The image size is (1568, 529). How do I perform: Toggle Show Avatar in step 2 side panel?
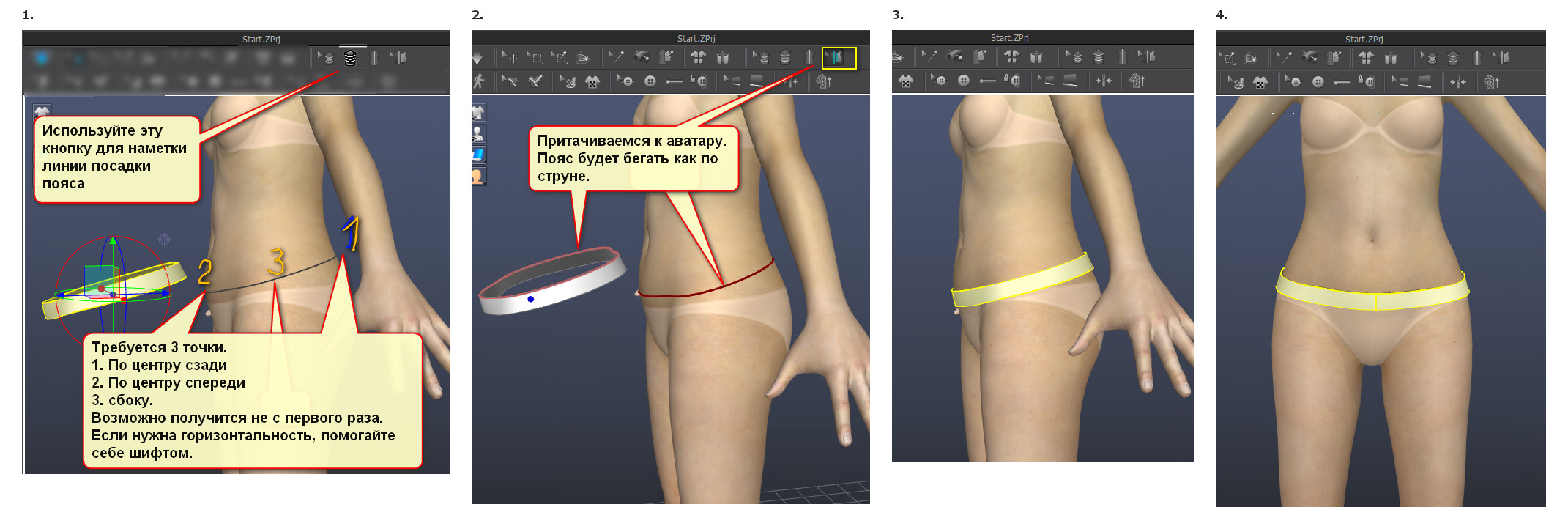pyautogui.click(x=478, y=133)
